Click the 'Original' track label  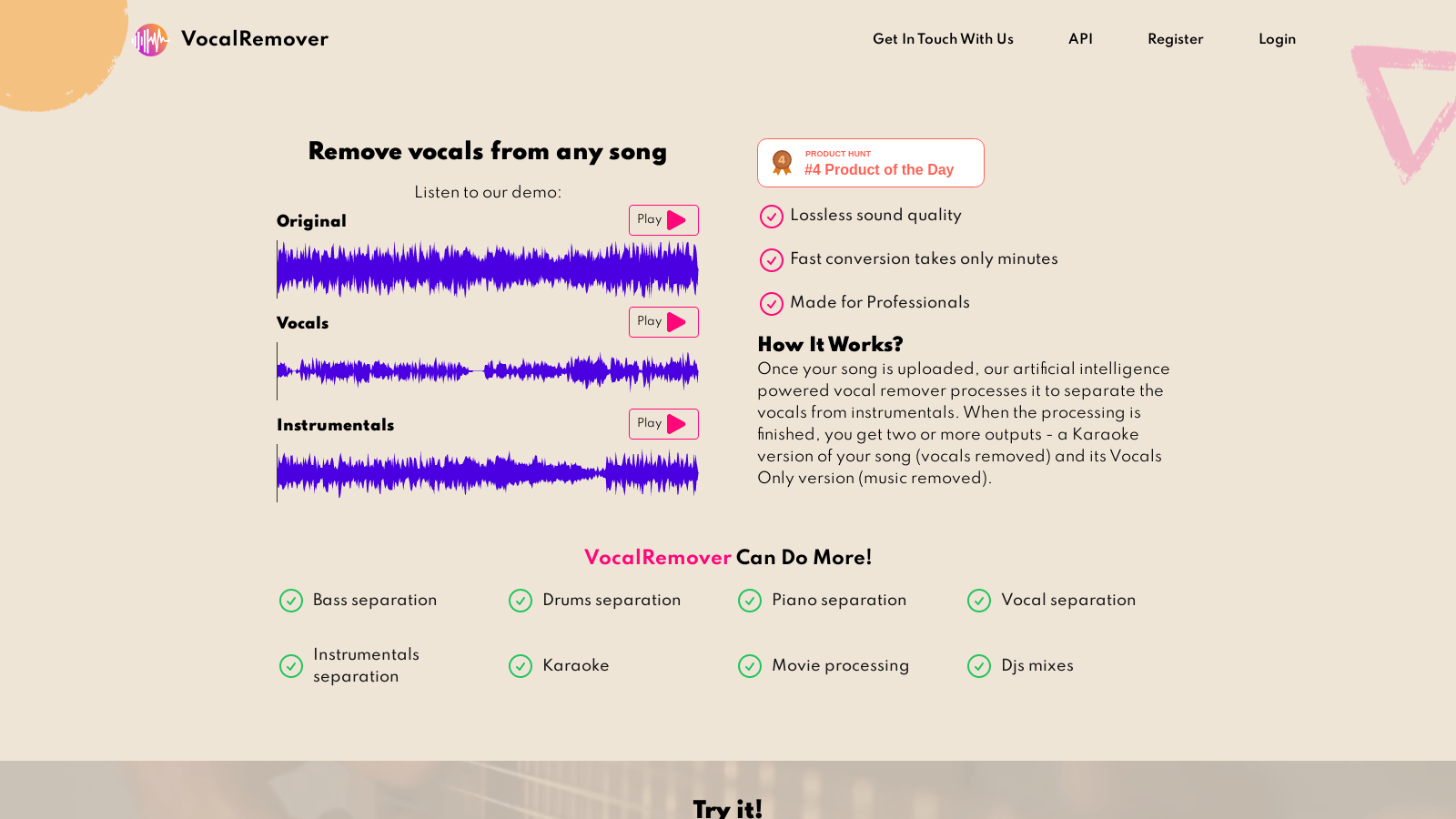311,221
